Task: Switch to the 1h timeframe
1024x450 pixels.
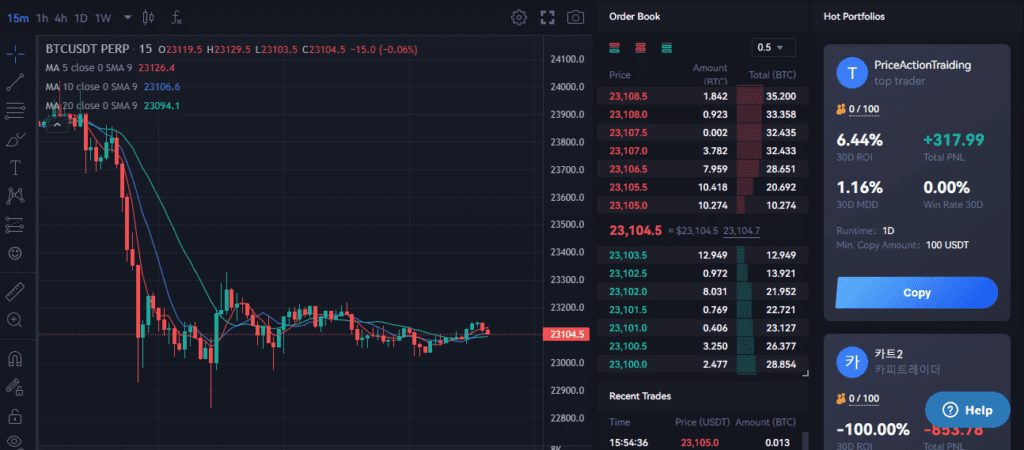Action: click(x=42, y=18)
